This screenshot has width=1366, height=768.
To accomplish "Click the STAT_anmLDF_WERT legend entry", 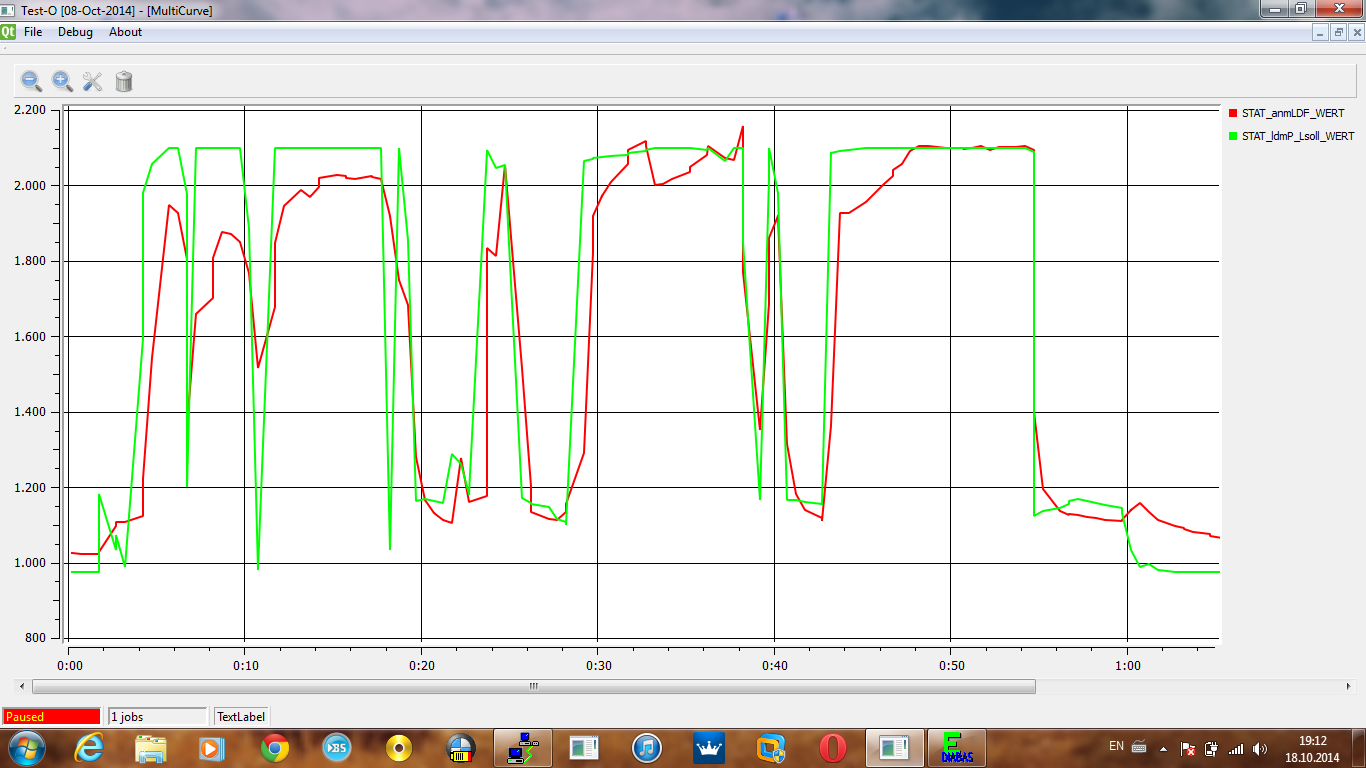I will tap(1293, 114).
